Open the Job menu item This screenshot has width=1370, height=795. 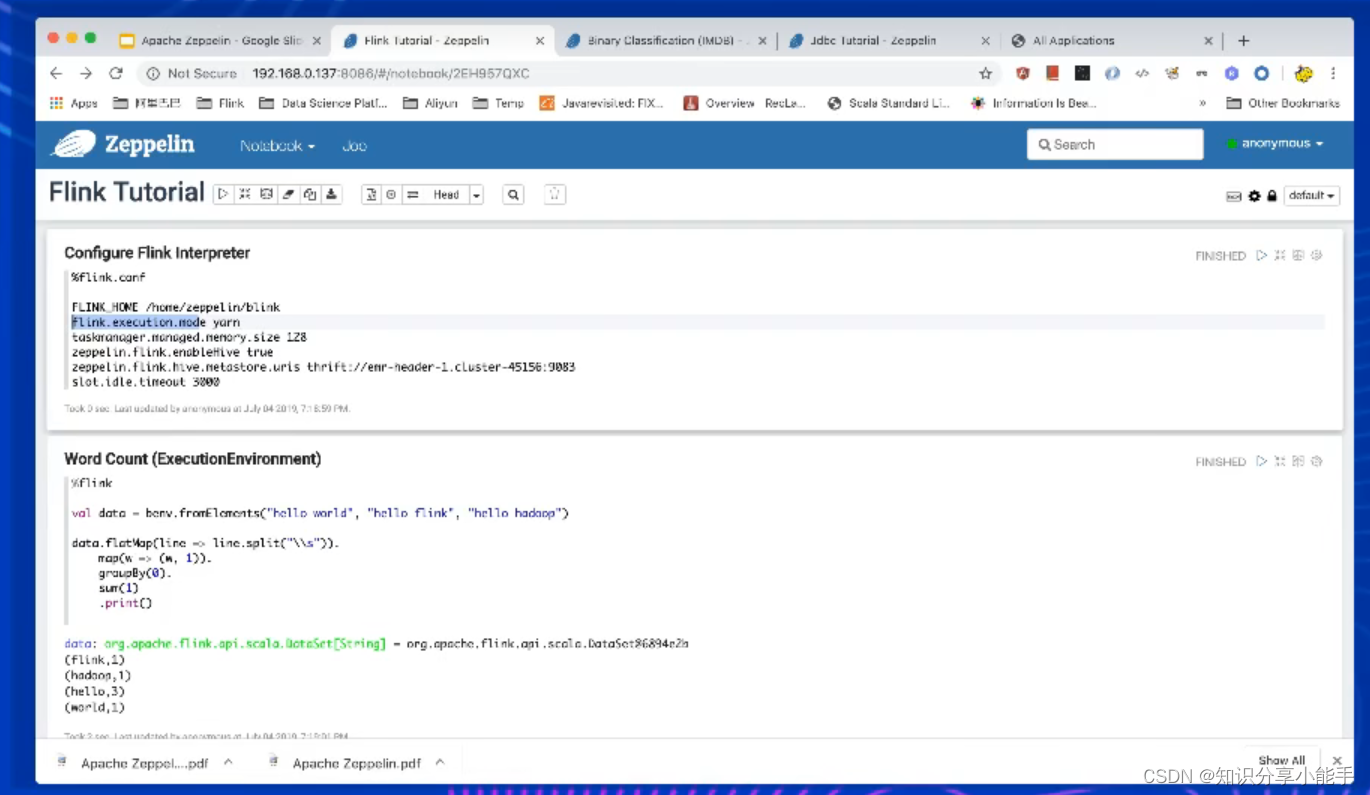click(x=354, y=145)
